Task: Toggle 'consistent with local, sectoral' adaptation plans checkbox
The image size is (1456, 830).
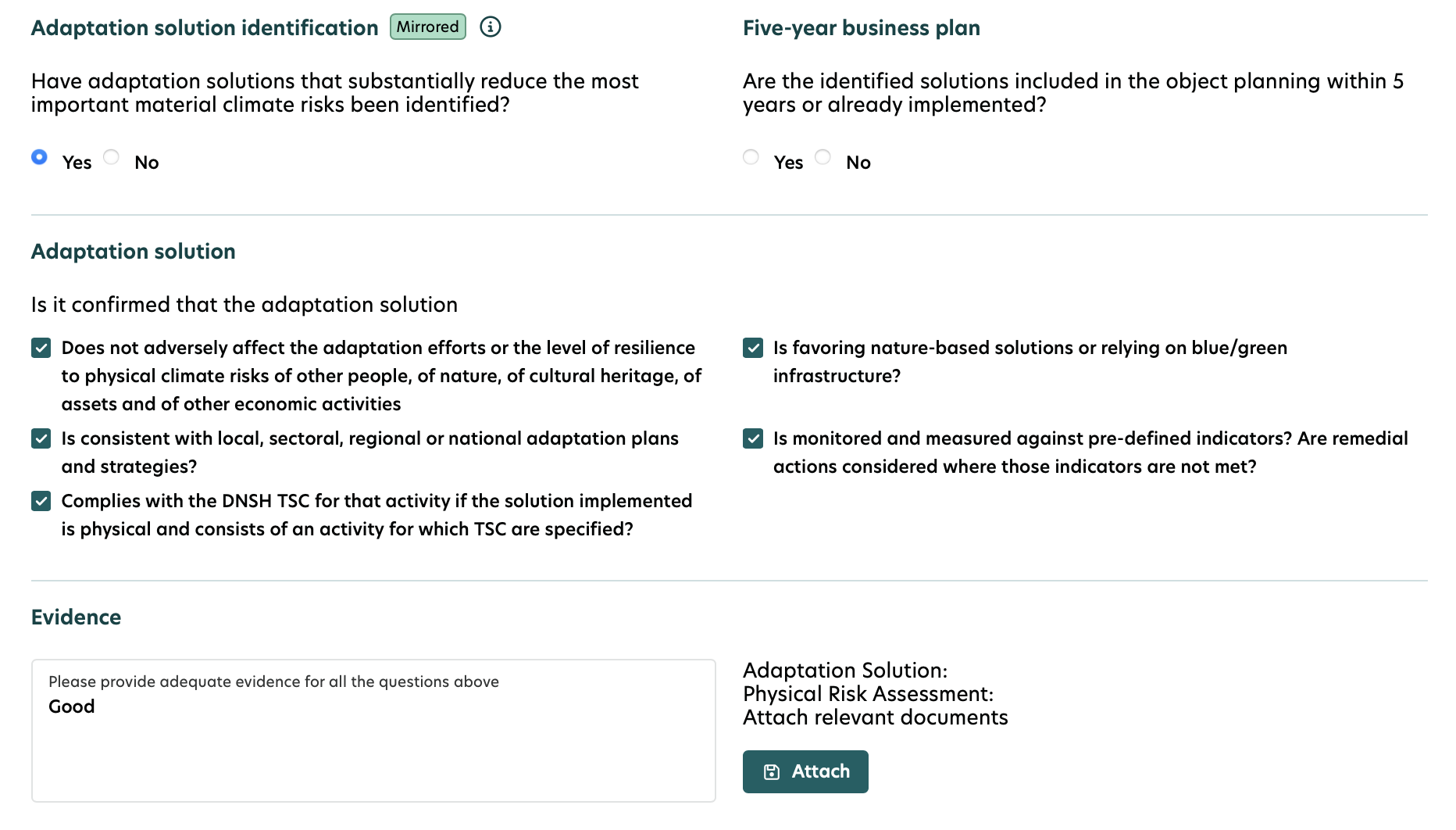Action: click(x=41, y=438)
